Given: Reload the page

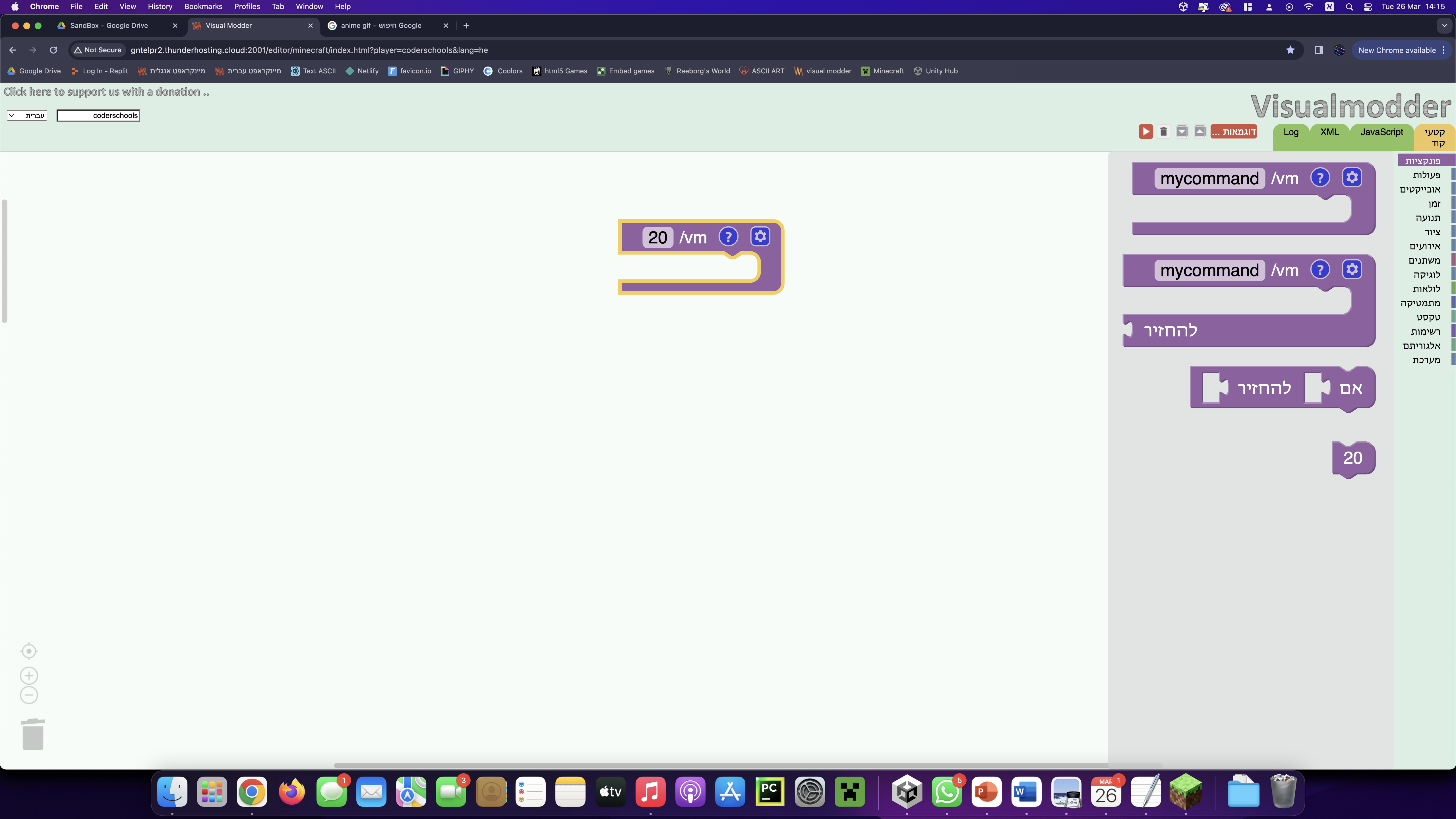Looking at the screenshot, I should tap(53, 50).
